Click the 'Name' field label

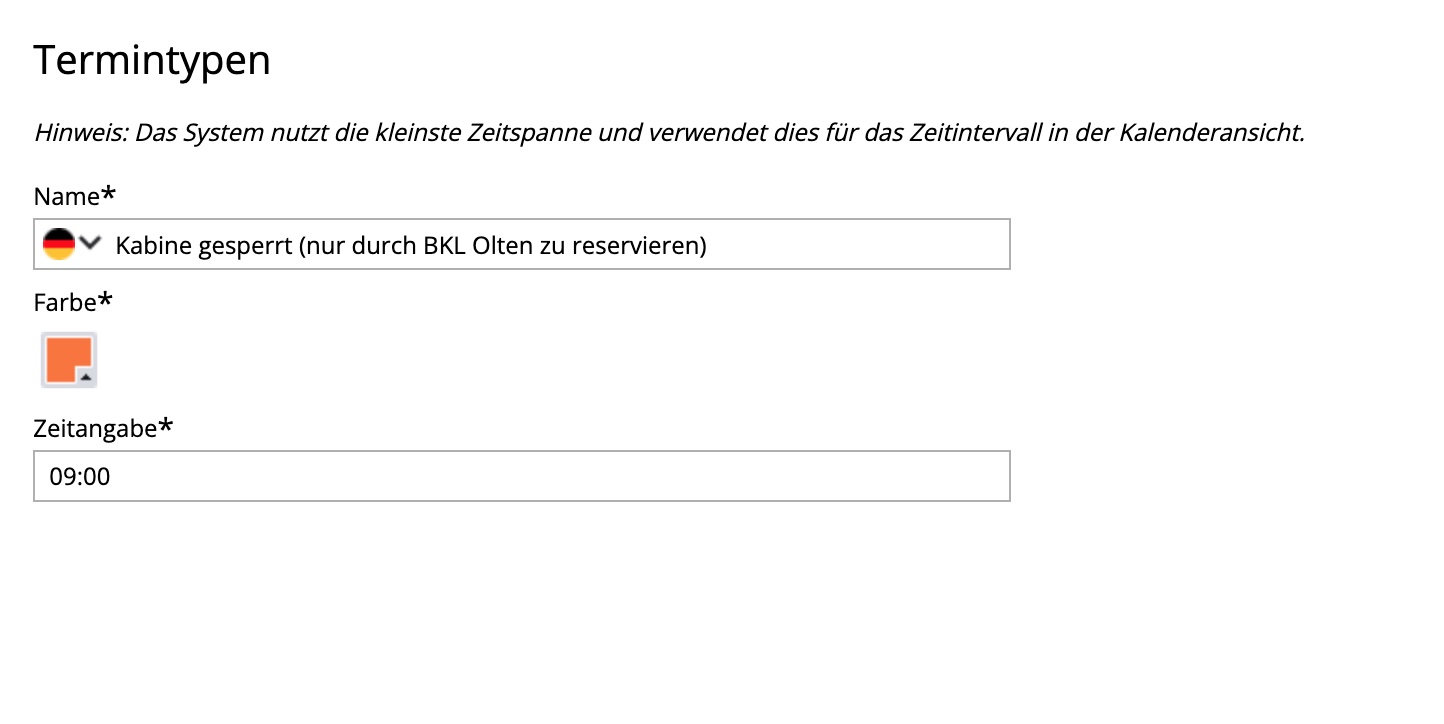66,197
